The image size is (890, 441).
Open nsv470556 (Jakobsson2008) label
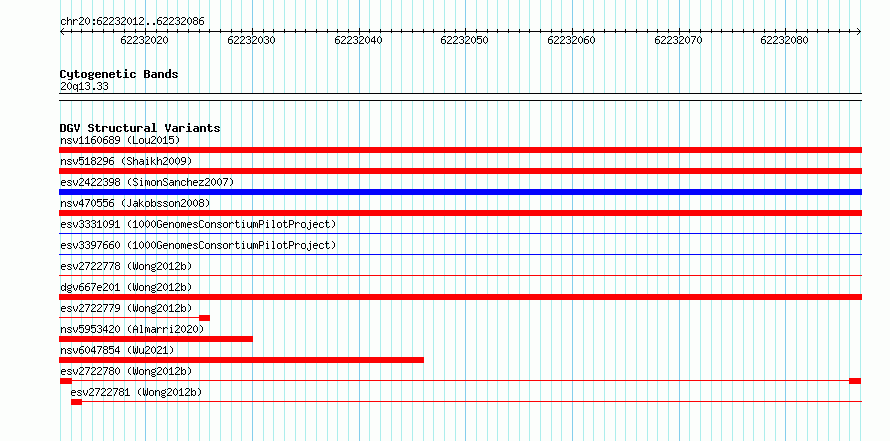[x=135, y=203]
